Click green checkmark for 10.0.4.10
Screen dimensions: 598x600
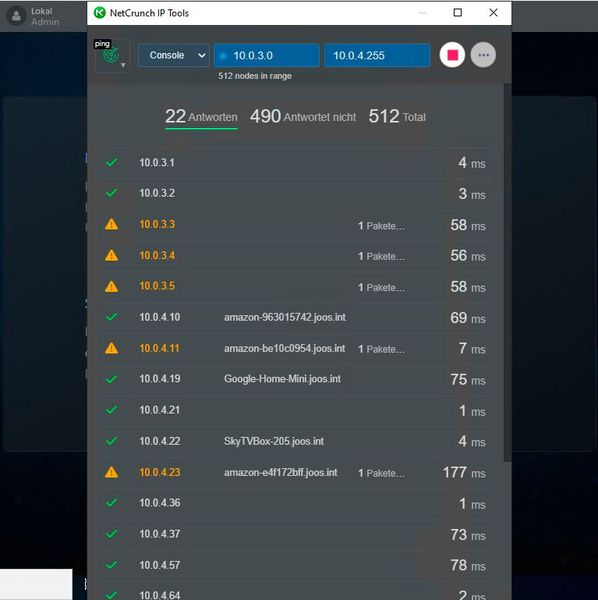(x=111, y=317)
